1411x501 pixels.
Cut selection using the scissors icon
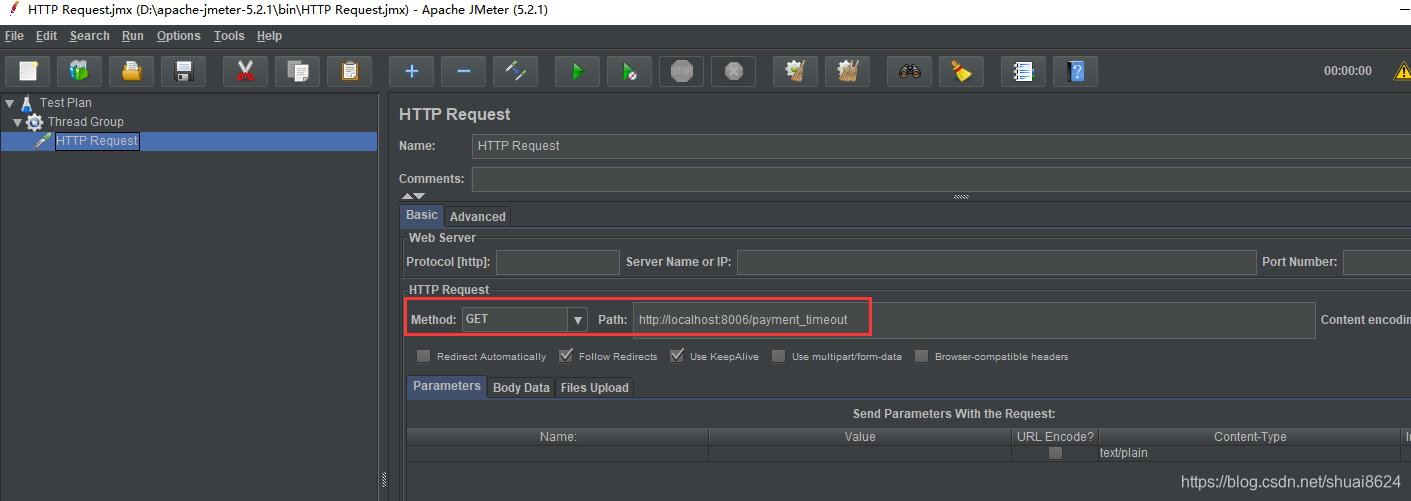(x=245, y=71)
